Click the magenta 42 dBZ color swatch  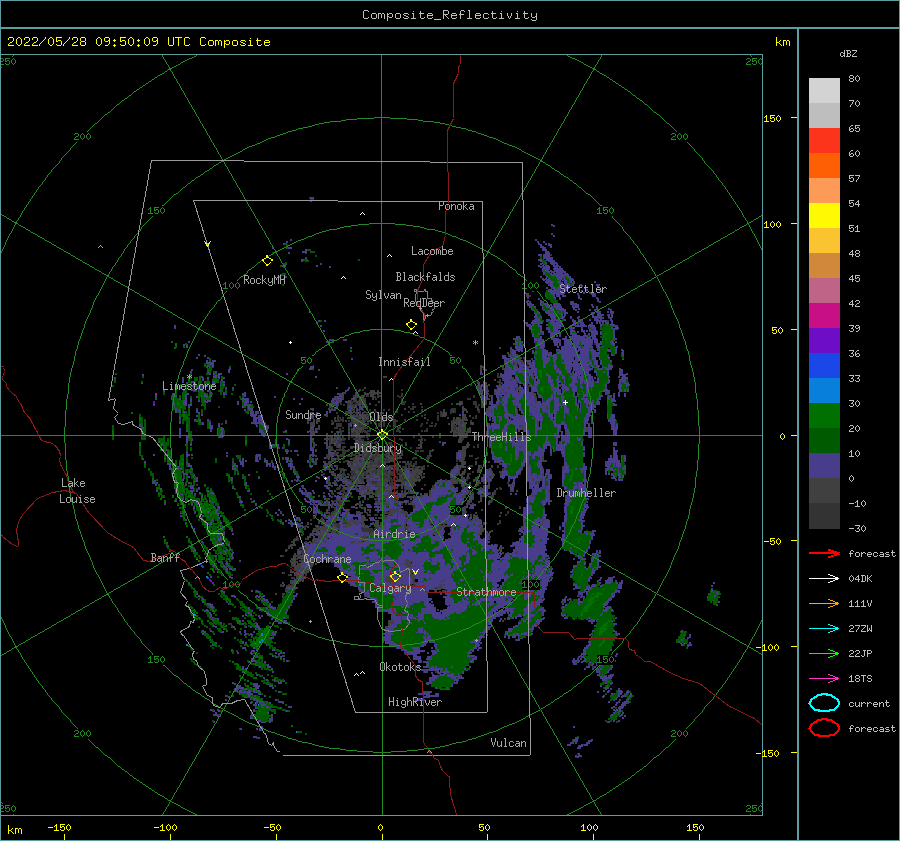click(824, 316)
